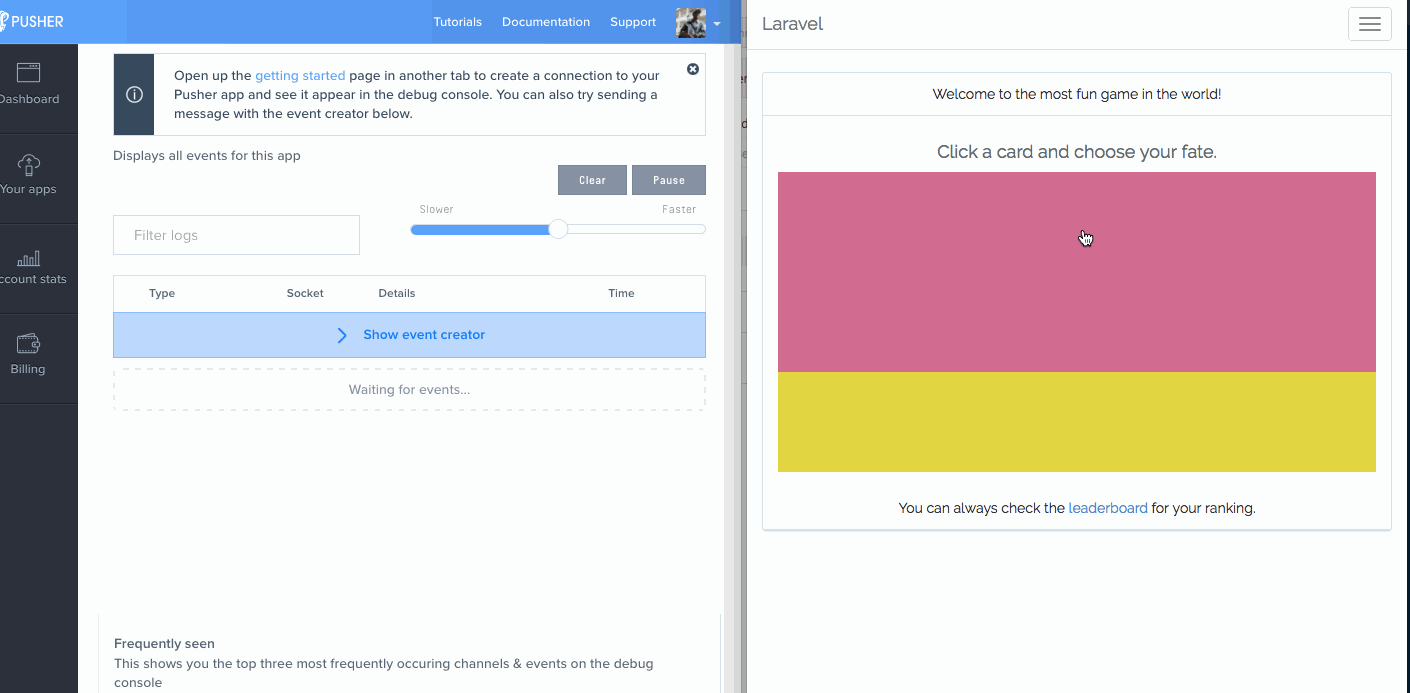Screen dimensions: 1410x693
Task: Open the hamburger menu on the Laravel page
Action: pos(1369,23)
